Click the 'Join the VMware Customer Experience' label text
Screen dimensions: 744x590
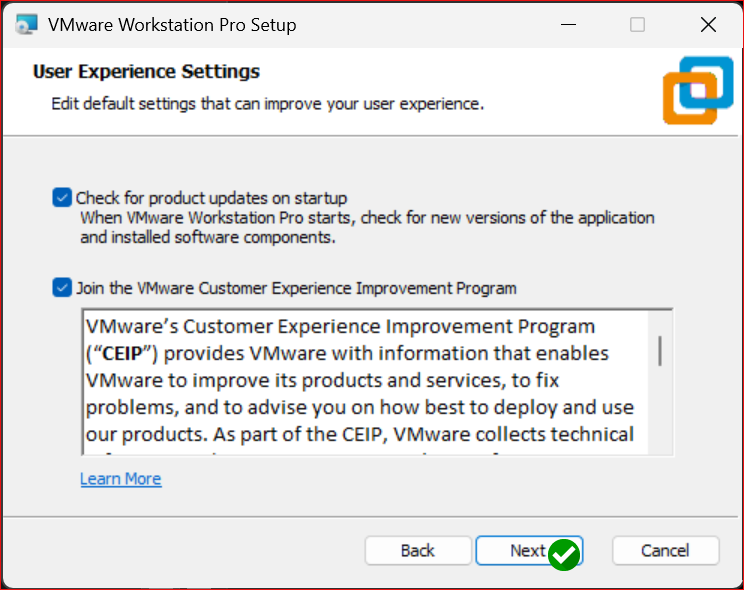click(297, 288)
